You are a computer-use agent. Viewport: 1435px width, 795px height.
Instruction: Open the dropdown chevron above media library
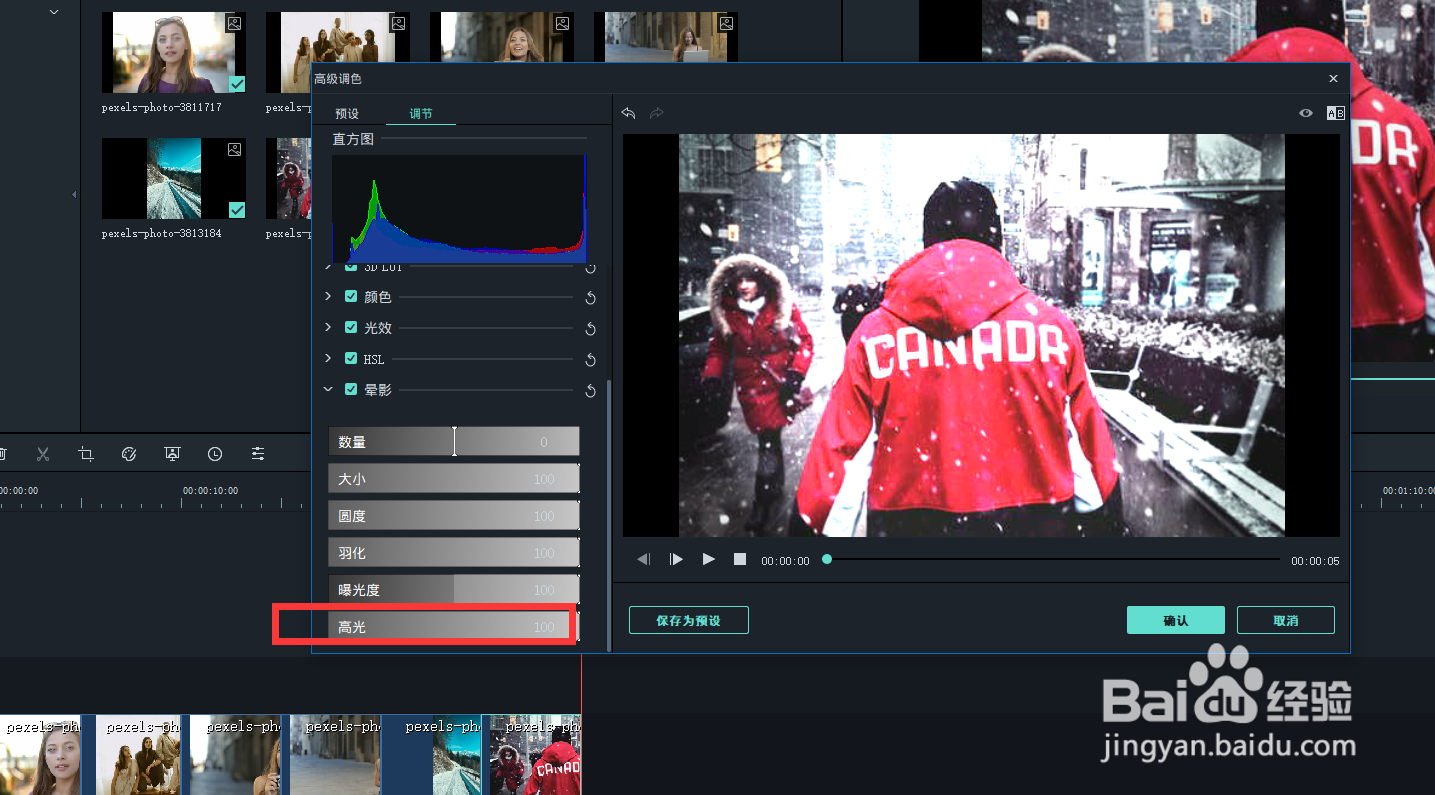(54, 12)
